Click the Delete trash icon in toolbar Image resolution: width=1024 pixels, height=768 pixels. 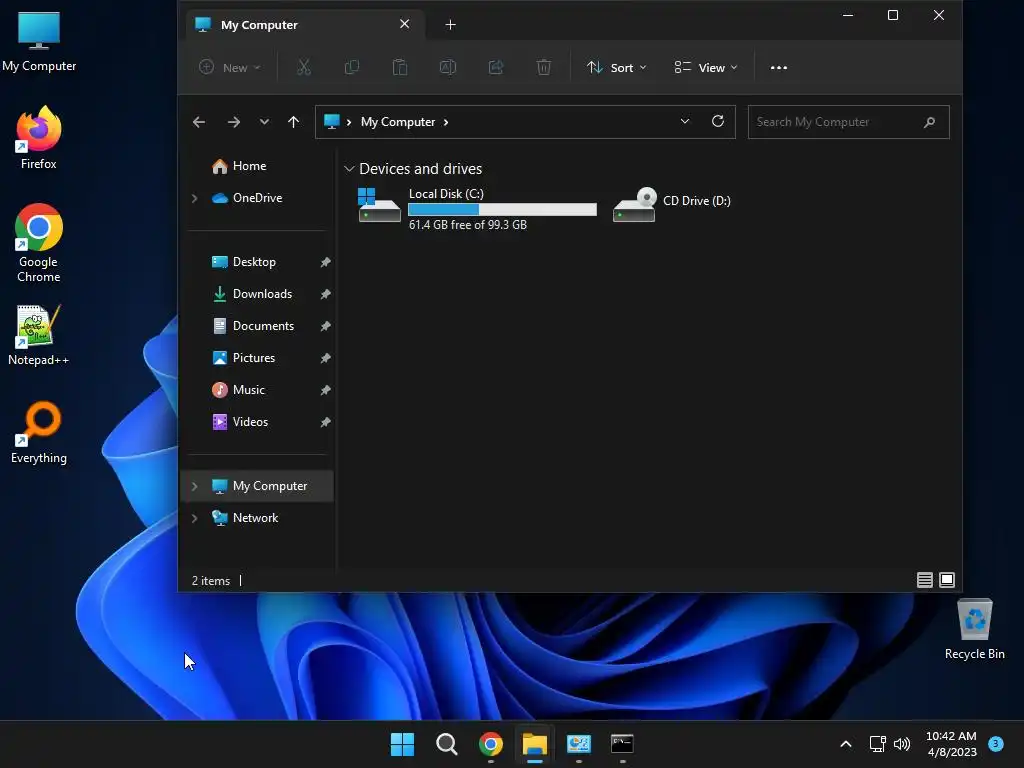(x=543, y=67)
